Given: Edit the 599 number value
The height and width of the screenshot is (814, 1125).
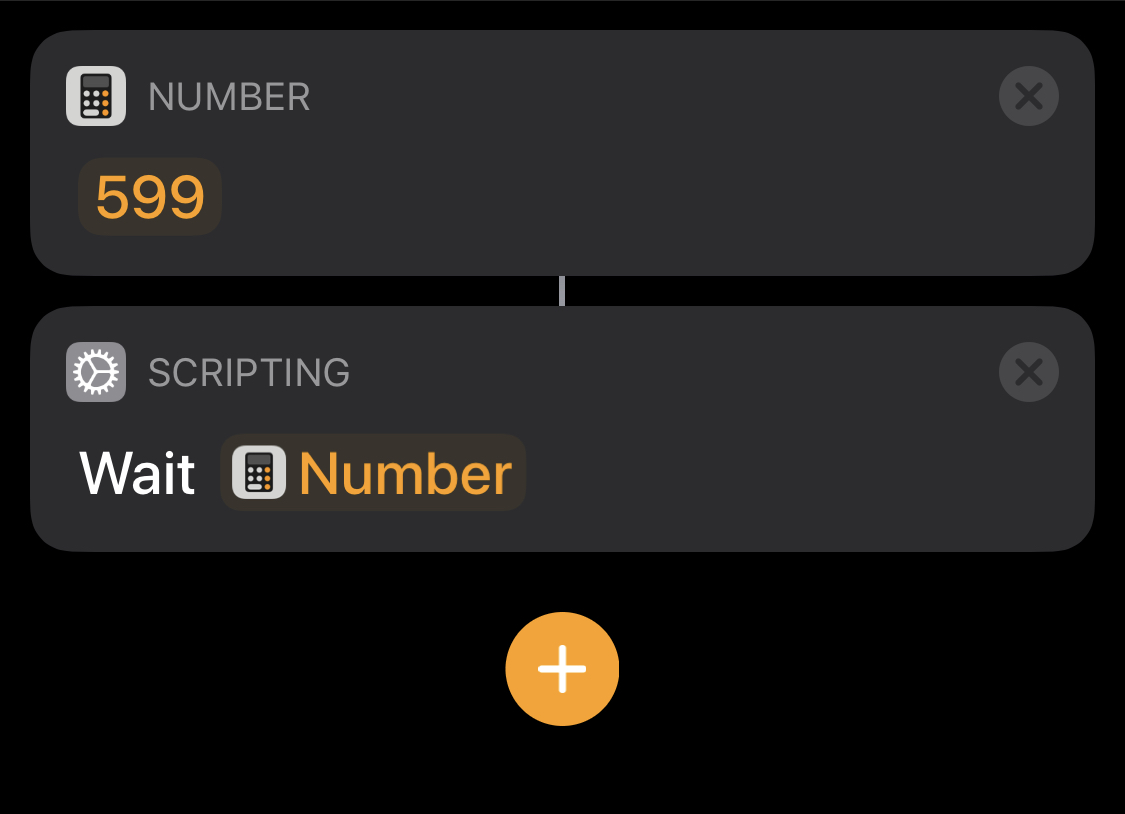Looking at the screenshot, I should tap(150, 197).
